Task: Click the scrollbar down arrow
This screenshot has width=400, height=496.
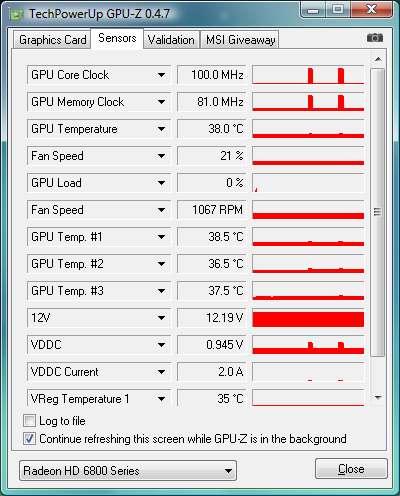Action: tap(378, 397)
